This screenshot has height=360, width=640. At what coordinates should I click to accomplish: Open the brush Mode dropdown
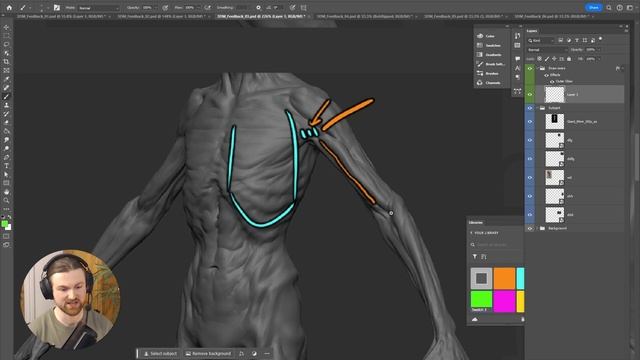(98, 8)
